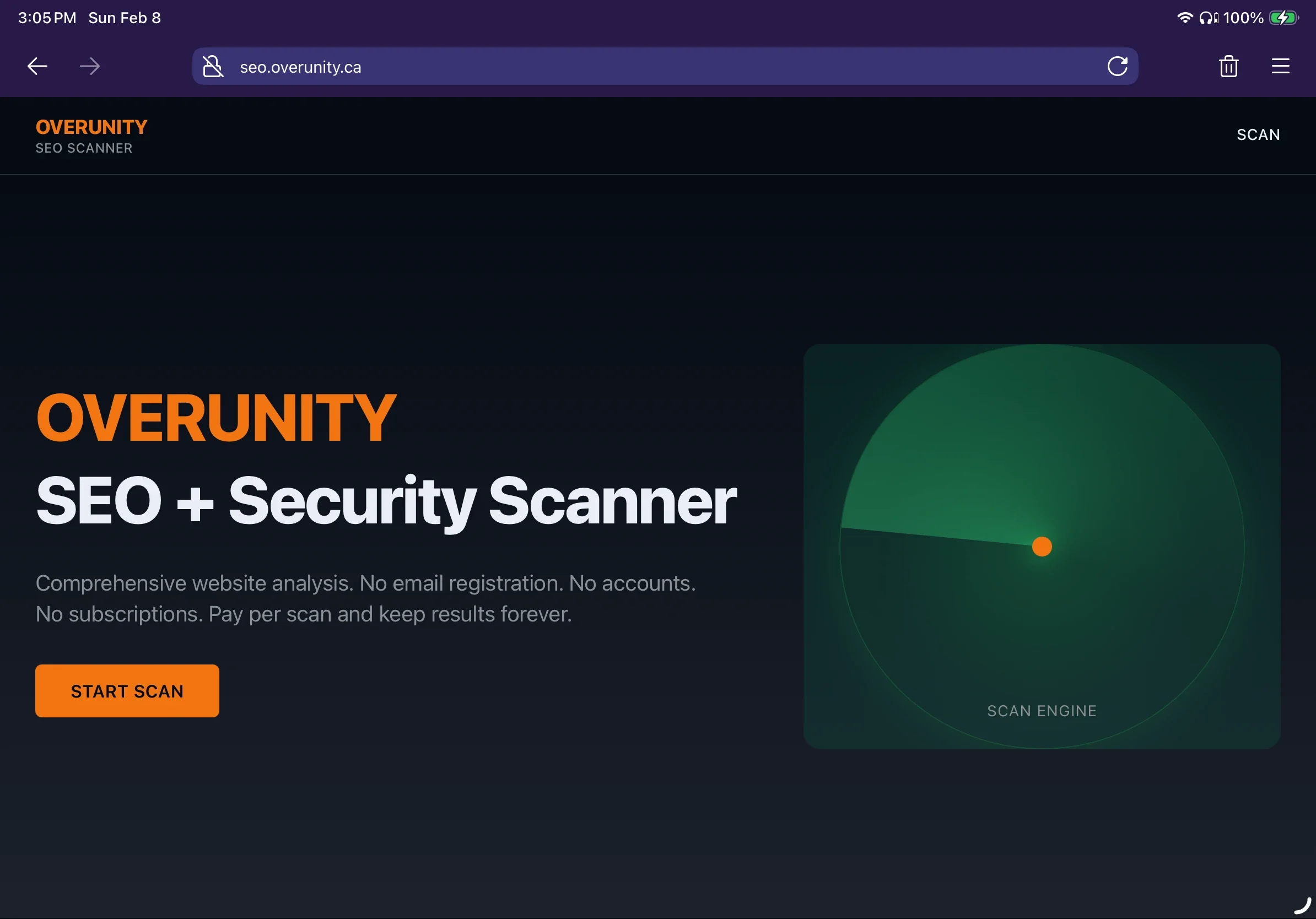Screen dimensions: 1316x919
Task: Open the tracking protection shield icon
Action: (213, 67)
